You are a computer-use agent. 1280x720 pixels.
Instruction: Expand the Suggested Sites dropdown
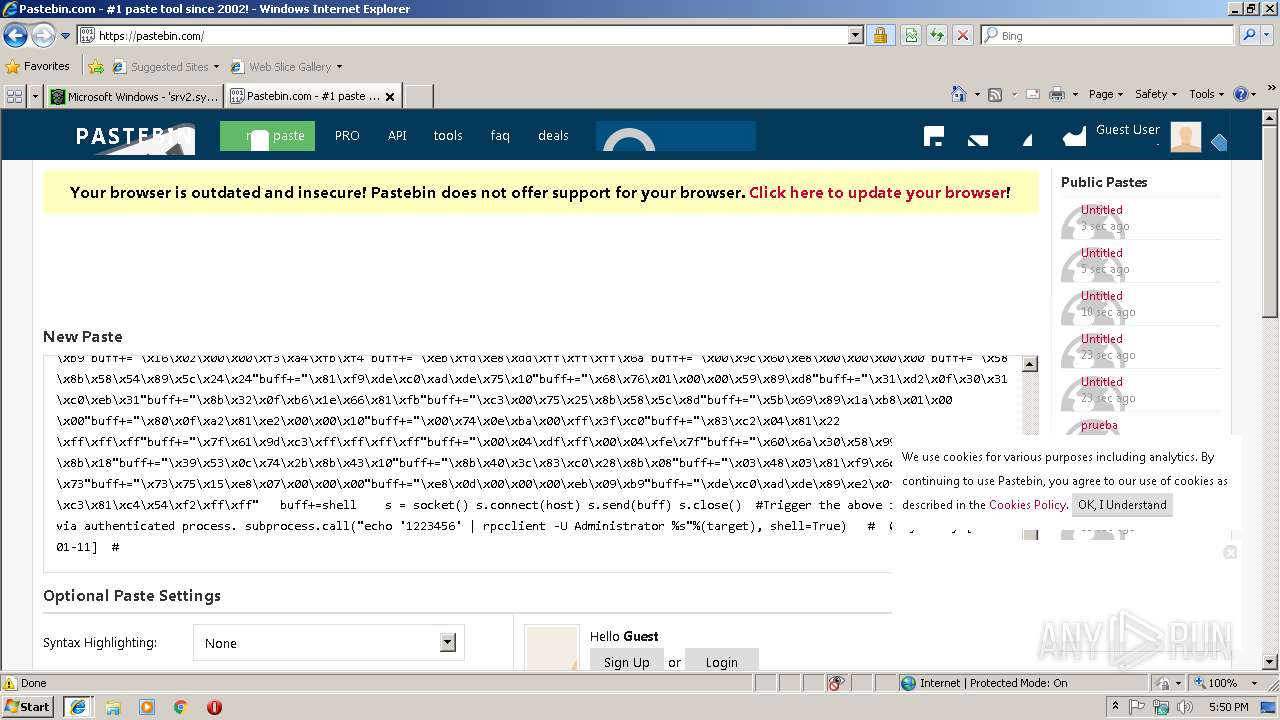pos(216,67)
